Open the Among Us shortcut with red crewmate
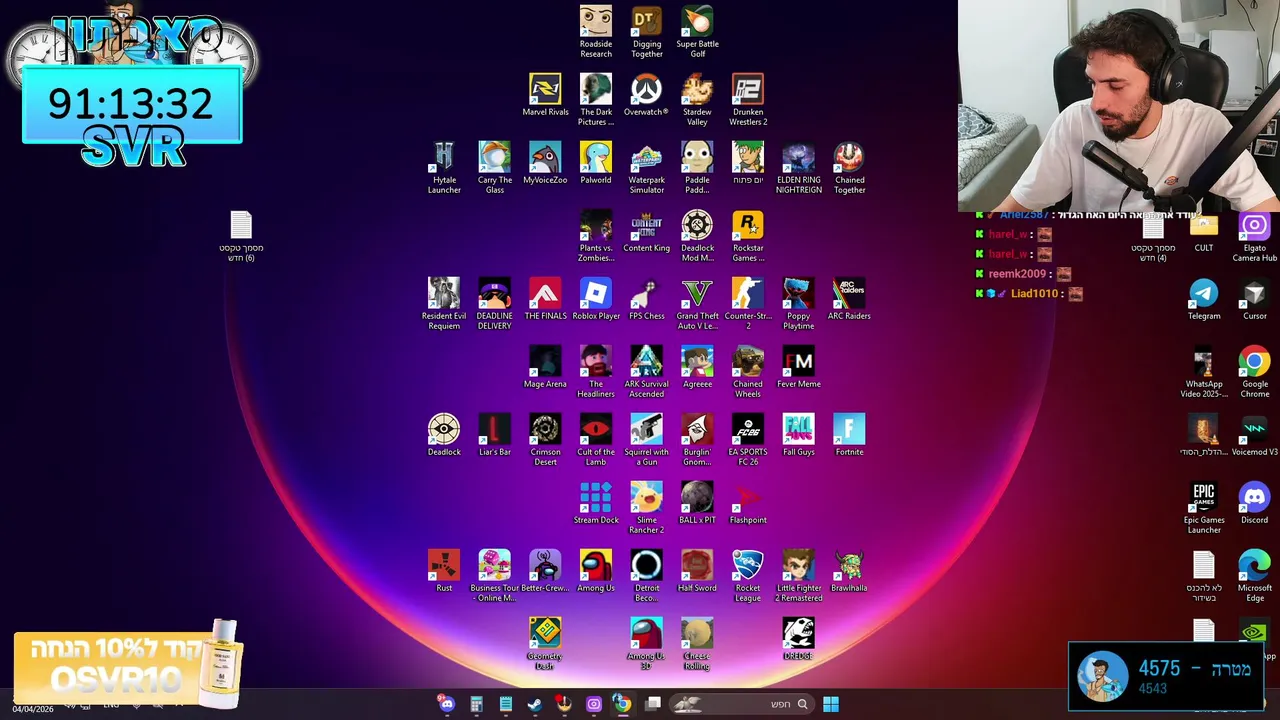This screenshot has height=720, width=1280. [596, 571]
